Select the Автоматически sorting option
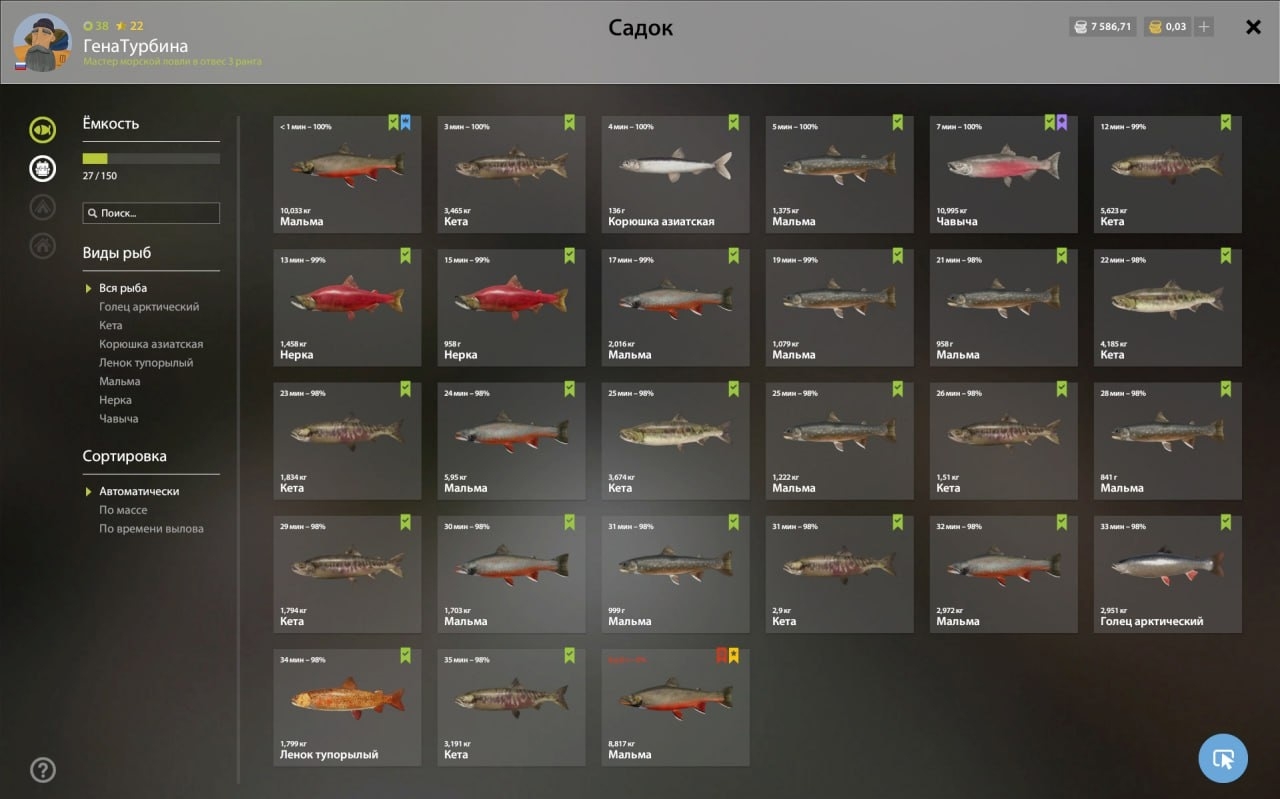Screen dimensions: 1280x799 (x=139, y=492)
